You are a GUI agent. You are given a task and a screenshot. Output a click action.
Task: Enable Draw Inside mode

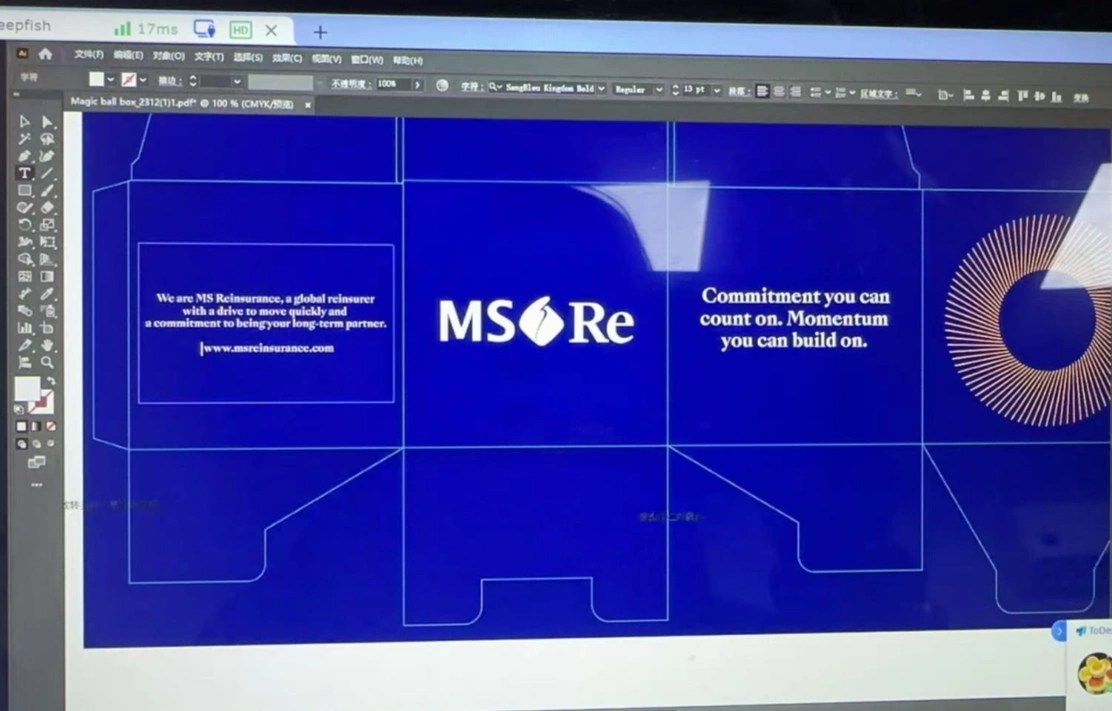pyautogui.click(x=50, y=444)
